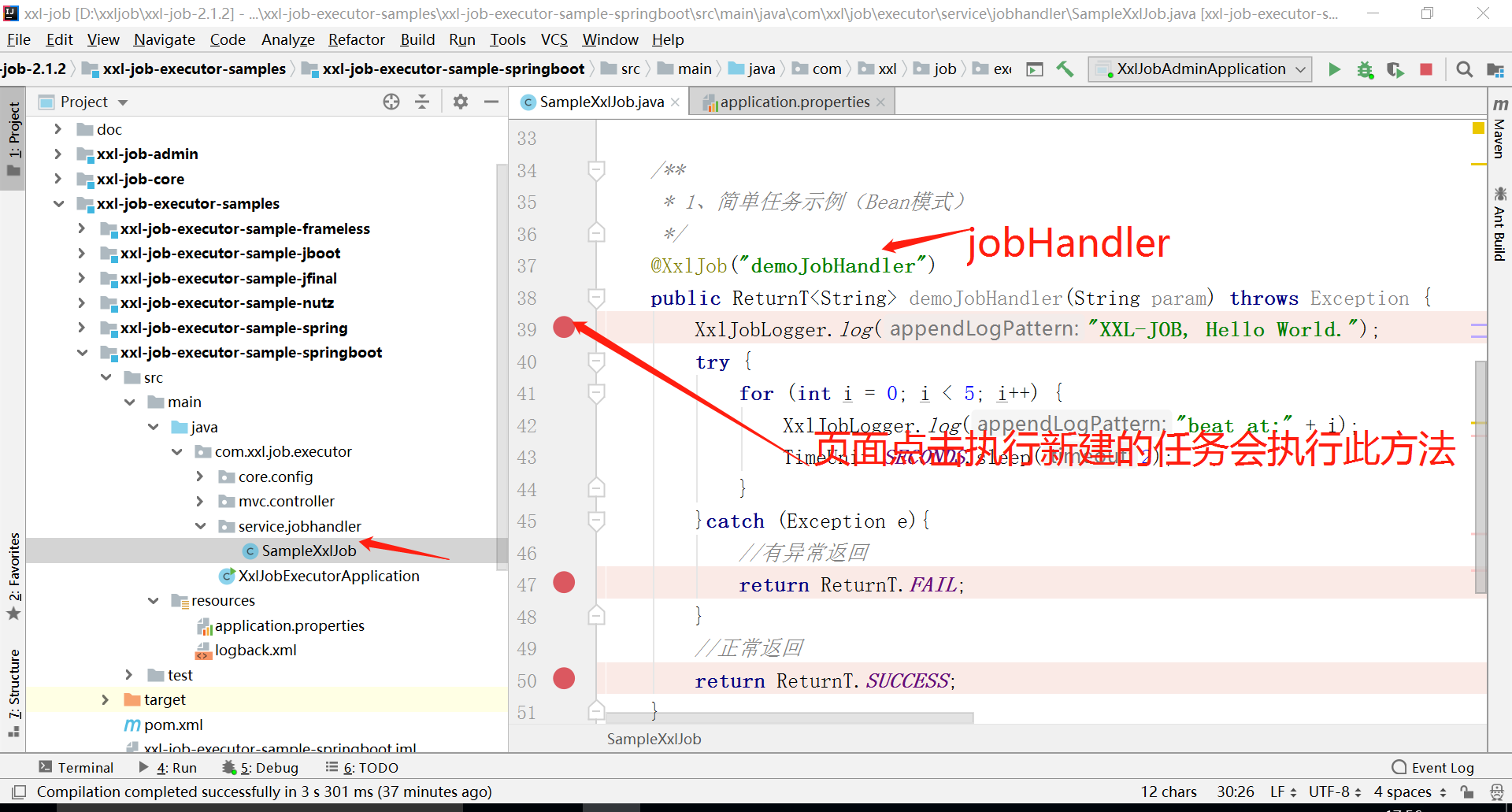Screen dimensions: 1512x812
Task: Run XxlJobAdminApplication with the green play icon
Action: [1334, 69]
